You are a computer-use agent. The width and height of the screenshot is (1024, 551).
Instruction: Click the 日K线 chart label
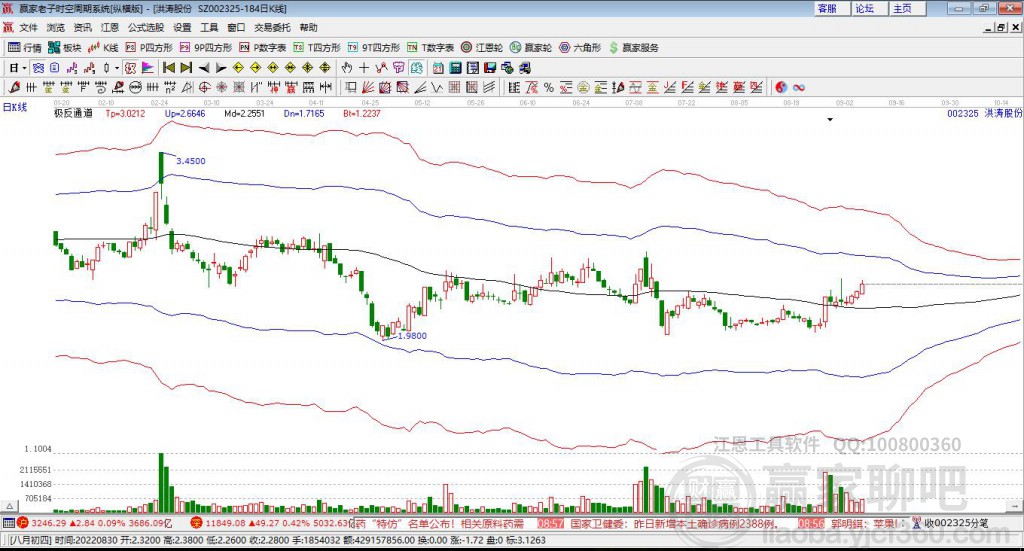pyautogui.click(x=15, y=107)
